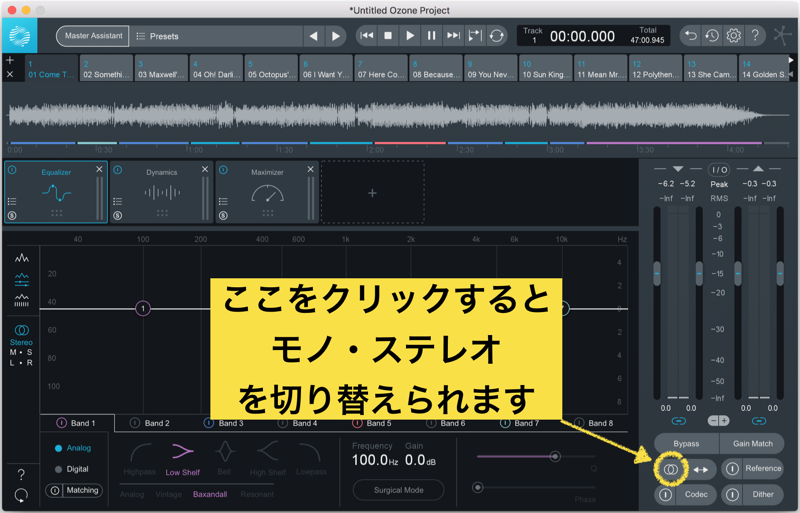Skip to the start of the track
The image size is (800, 513).
click(366, 36)
